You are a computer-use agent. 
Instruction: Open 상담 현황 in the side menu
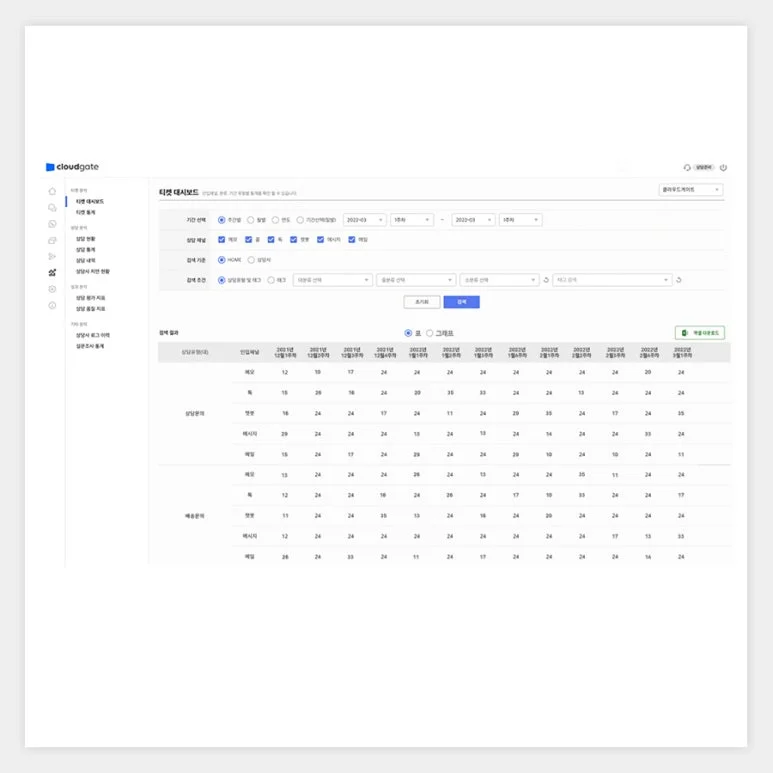85,239
